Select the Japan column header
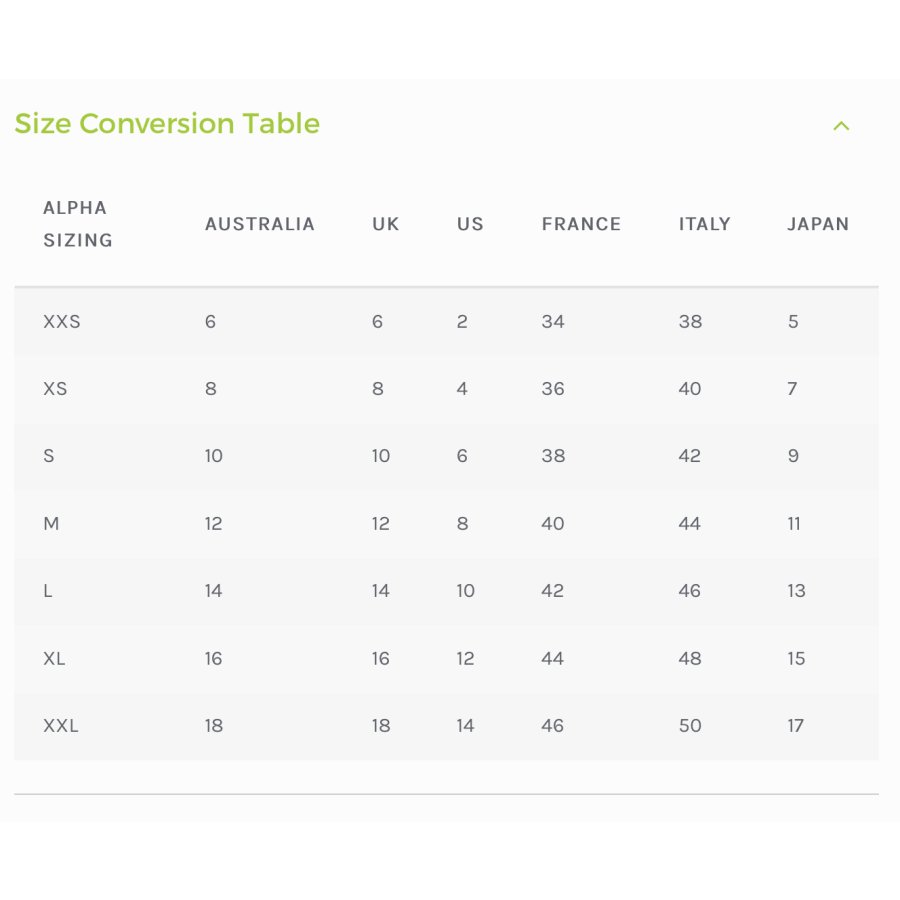This screenshot has height=900, width=900. coord(817,224)
